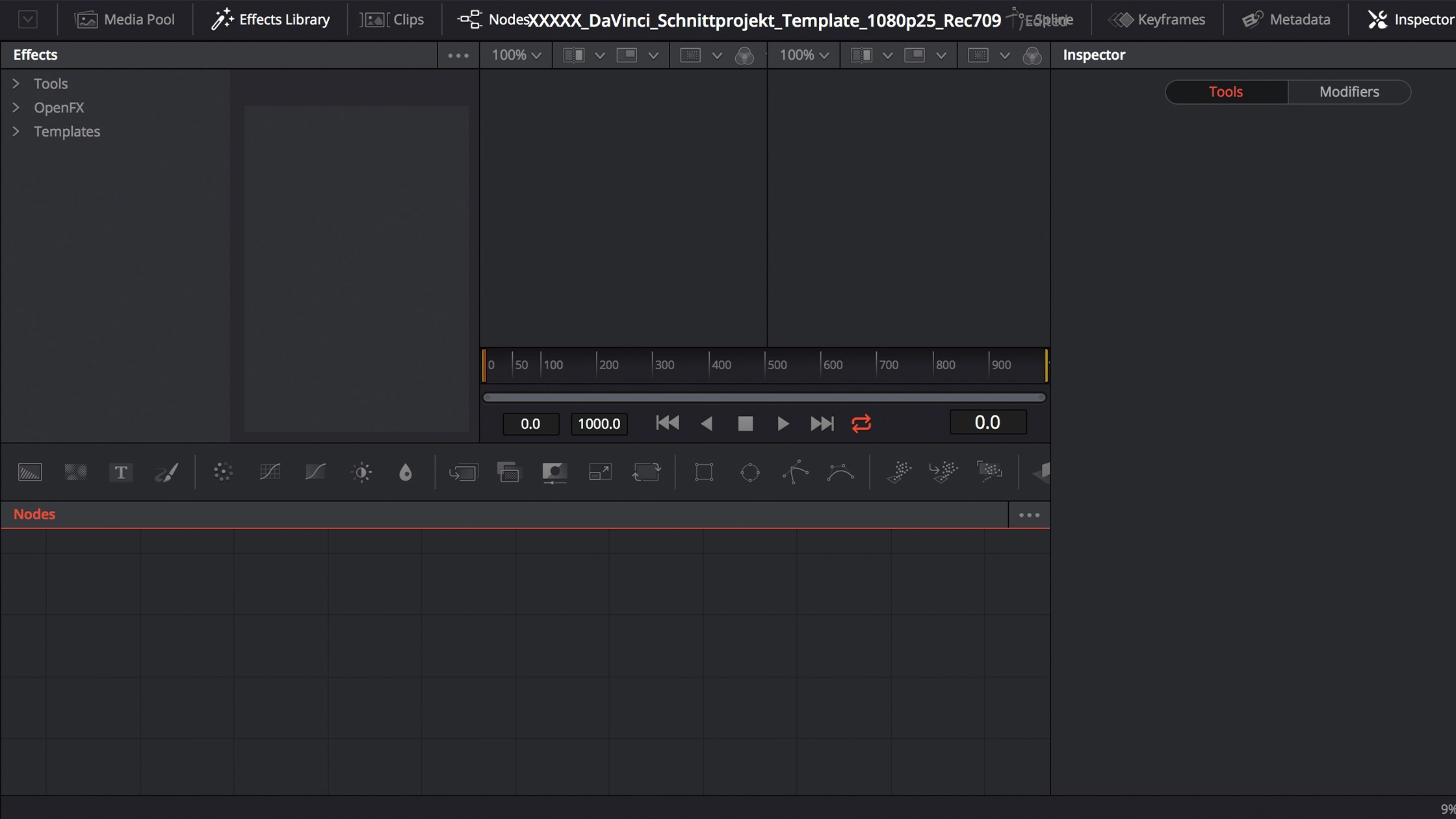Screen dimensions: 1456x819
Task: Open left viewer ROI options arrow
Action: [x=717, y=56]
